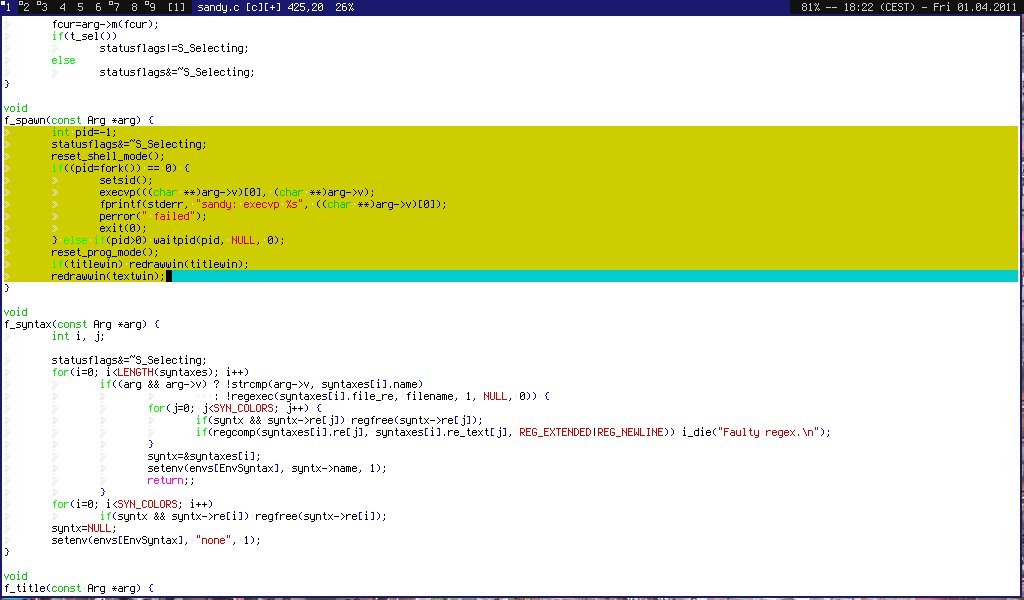Switch to workspace tag 6

click(x=98, y=7)
